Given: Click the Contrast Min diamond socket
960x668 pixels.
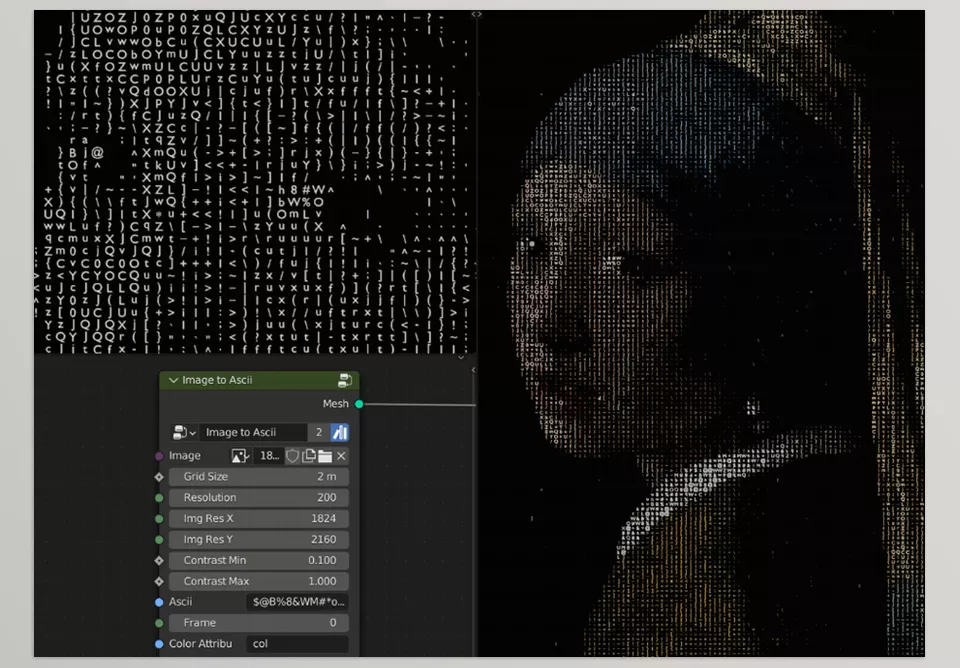Looking at the screenshot, I should point(159,560).
